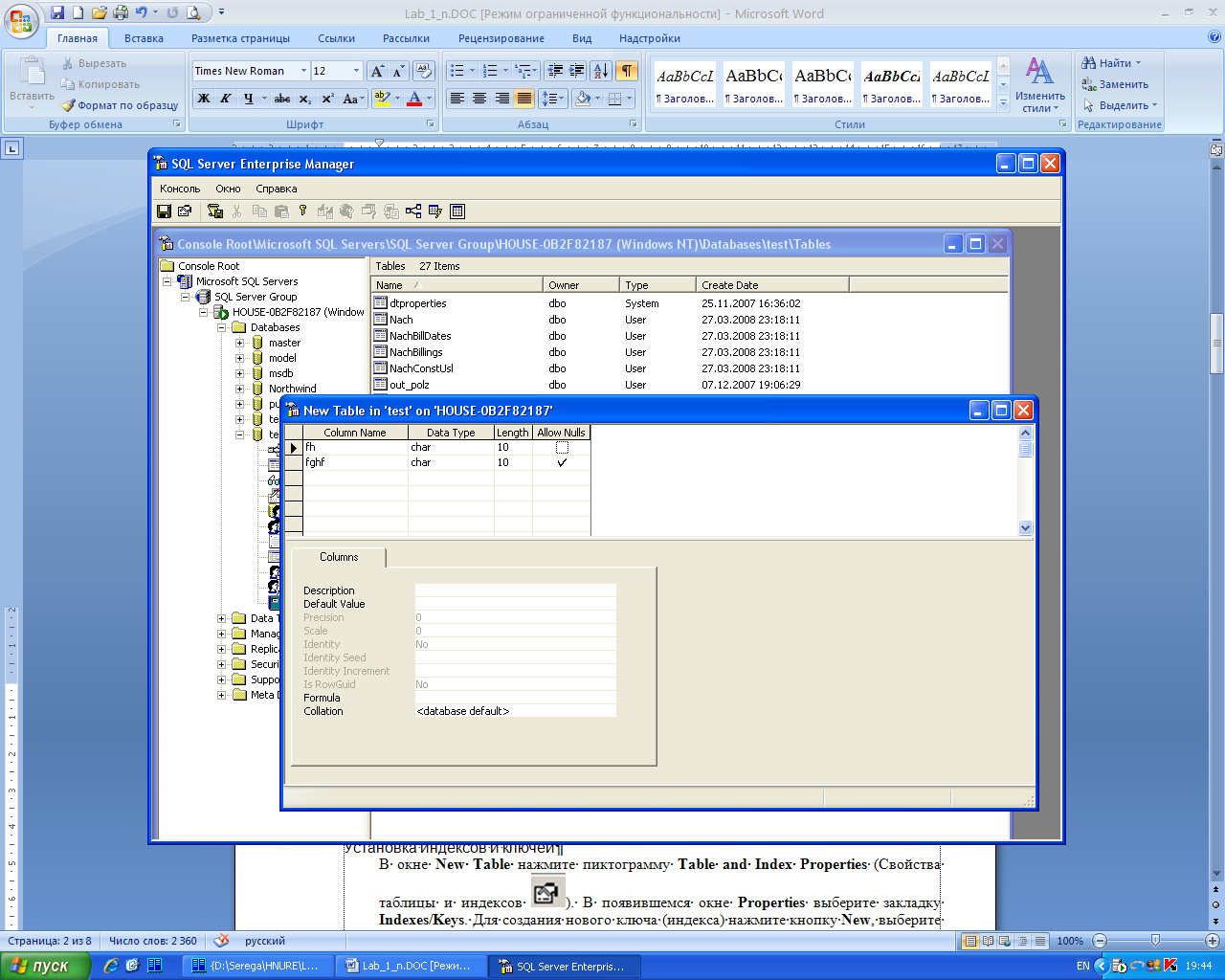This screenshot has width=1225, height=980.
Task: Switch to the Рецензирование ribbon tab
Action: coord(501,38)
